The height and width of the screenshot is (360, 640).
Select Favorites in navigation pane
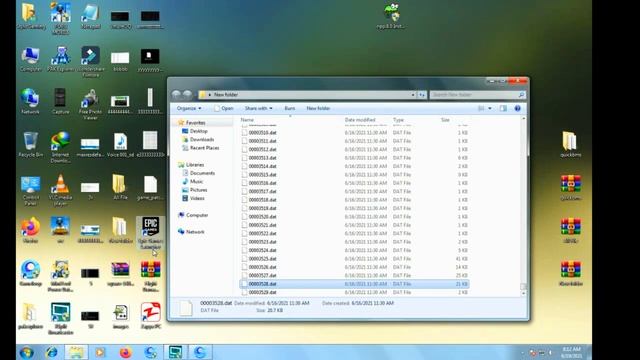[196, 122]
